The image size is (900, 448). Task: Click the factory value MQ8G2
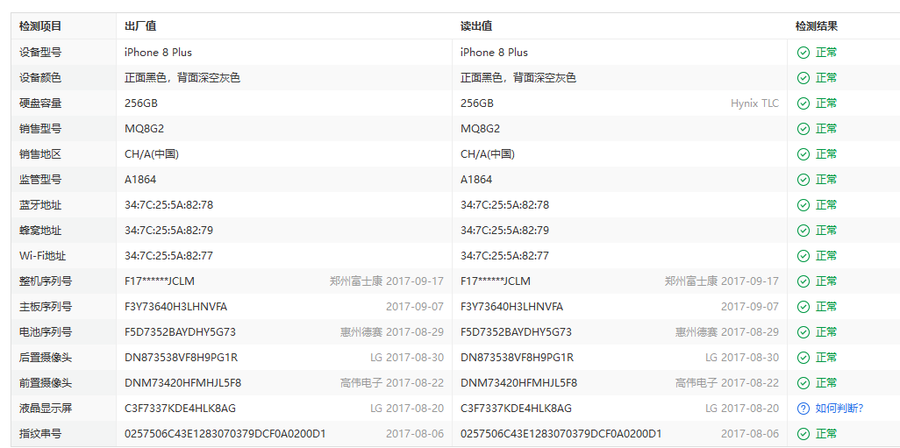(144, 129)
